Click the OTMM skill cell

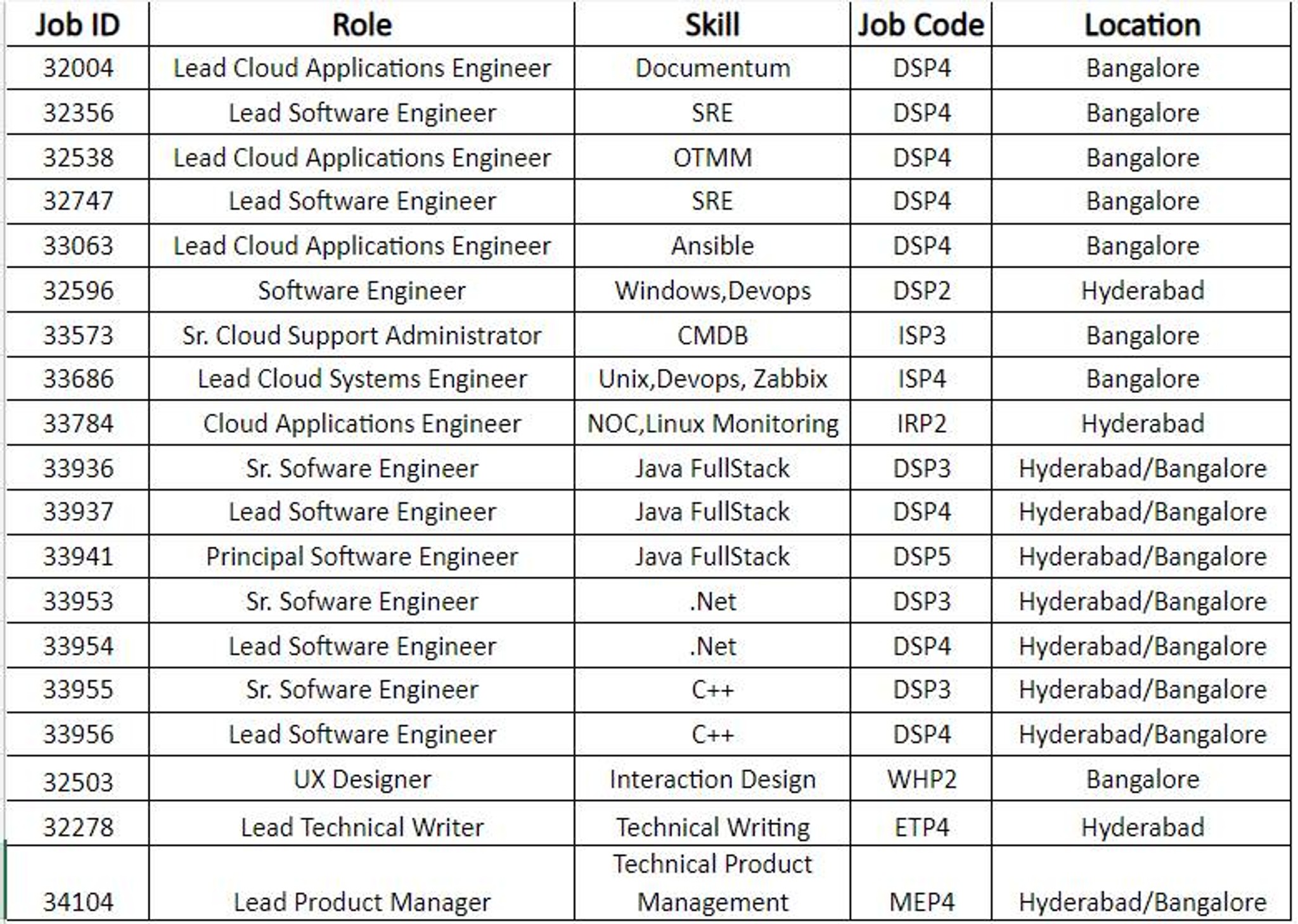(712, 157)
